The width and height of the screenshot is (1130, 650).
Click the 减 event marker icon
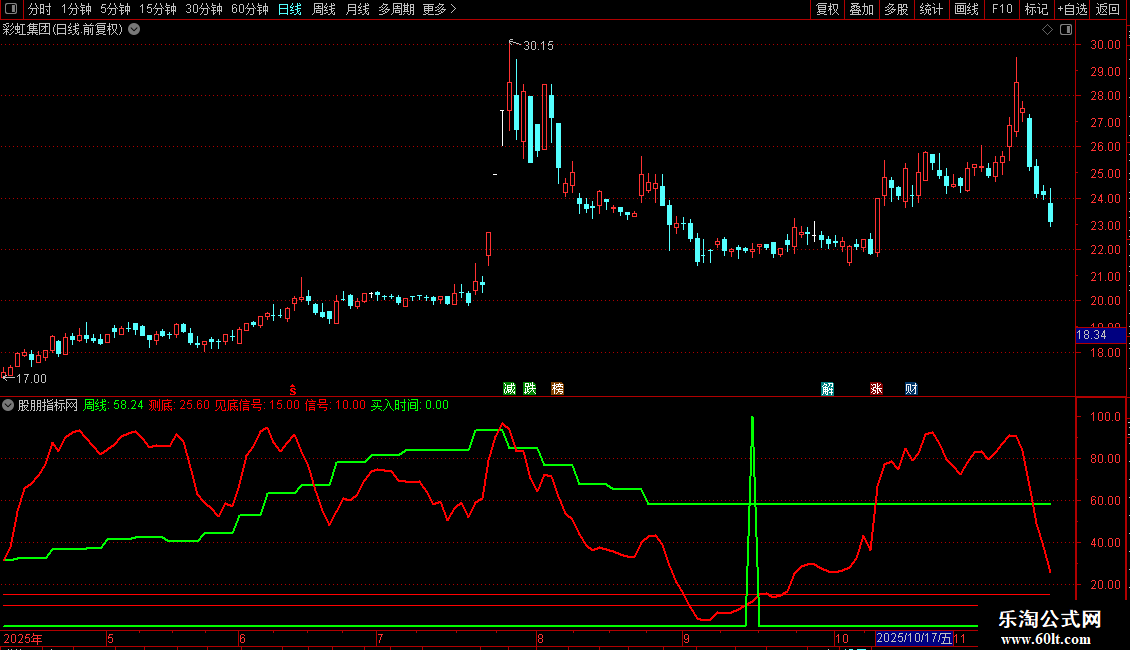pyautogui.click(x=510, y=388)
